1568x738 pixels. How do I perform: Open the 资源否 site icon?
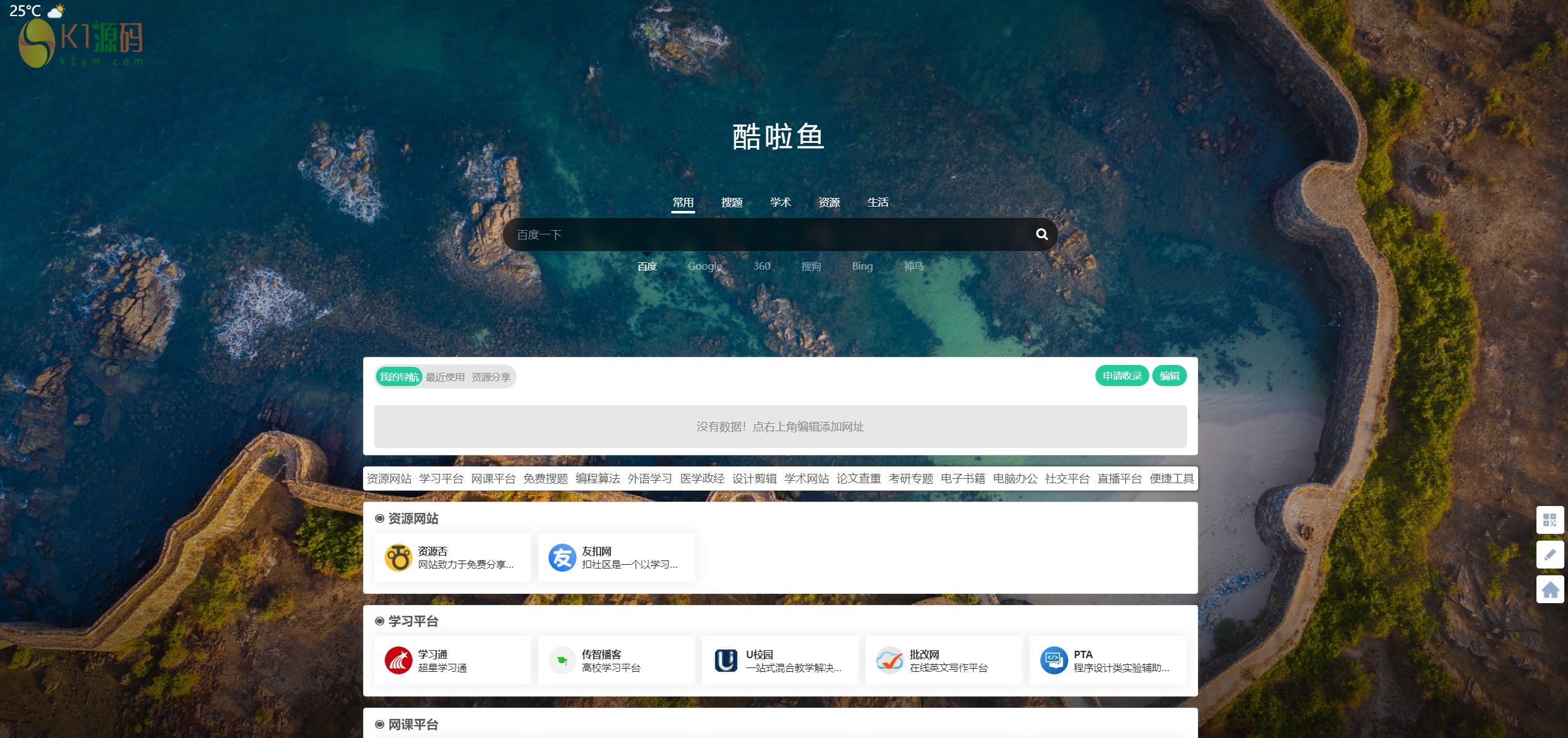click(x=398, y=557)
